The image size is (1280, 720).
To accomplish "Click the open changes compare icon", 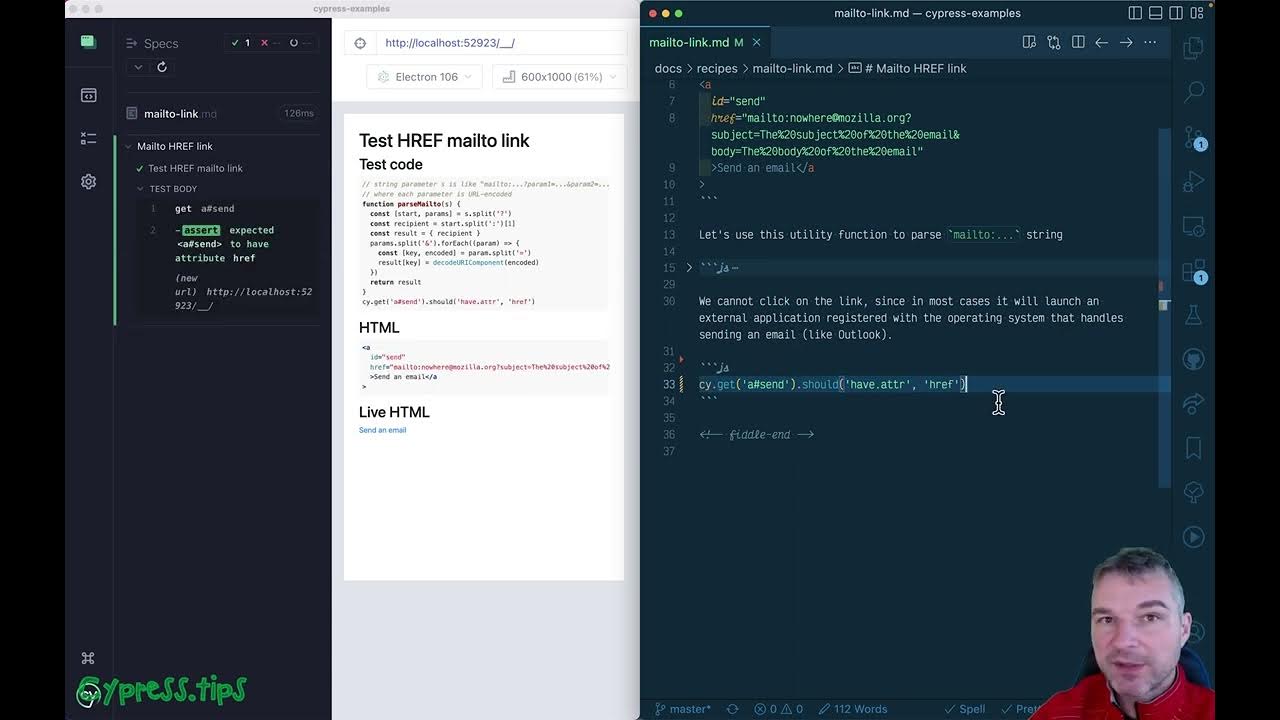I will [x=1053, y=42].
